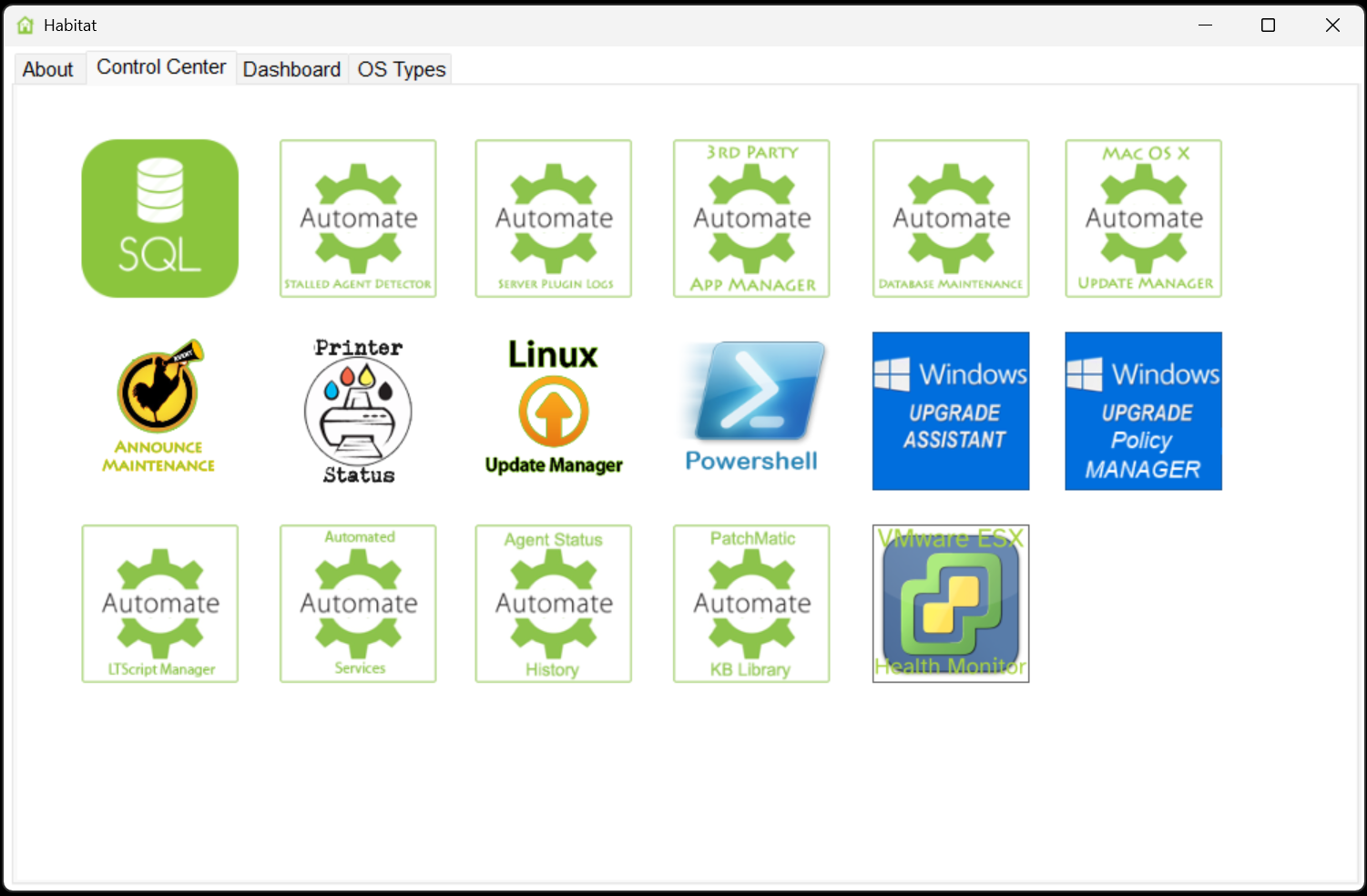The image size is (1367, 896).
Task: Launch Automated Services
Action: point(358,603)
